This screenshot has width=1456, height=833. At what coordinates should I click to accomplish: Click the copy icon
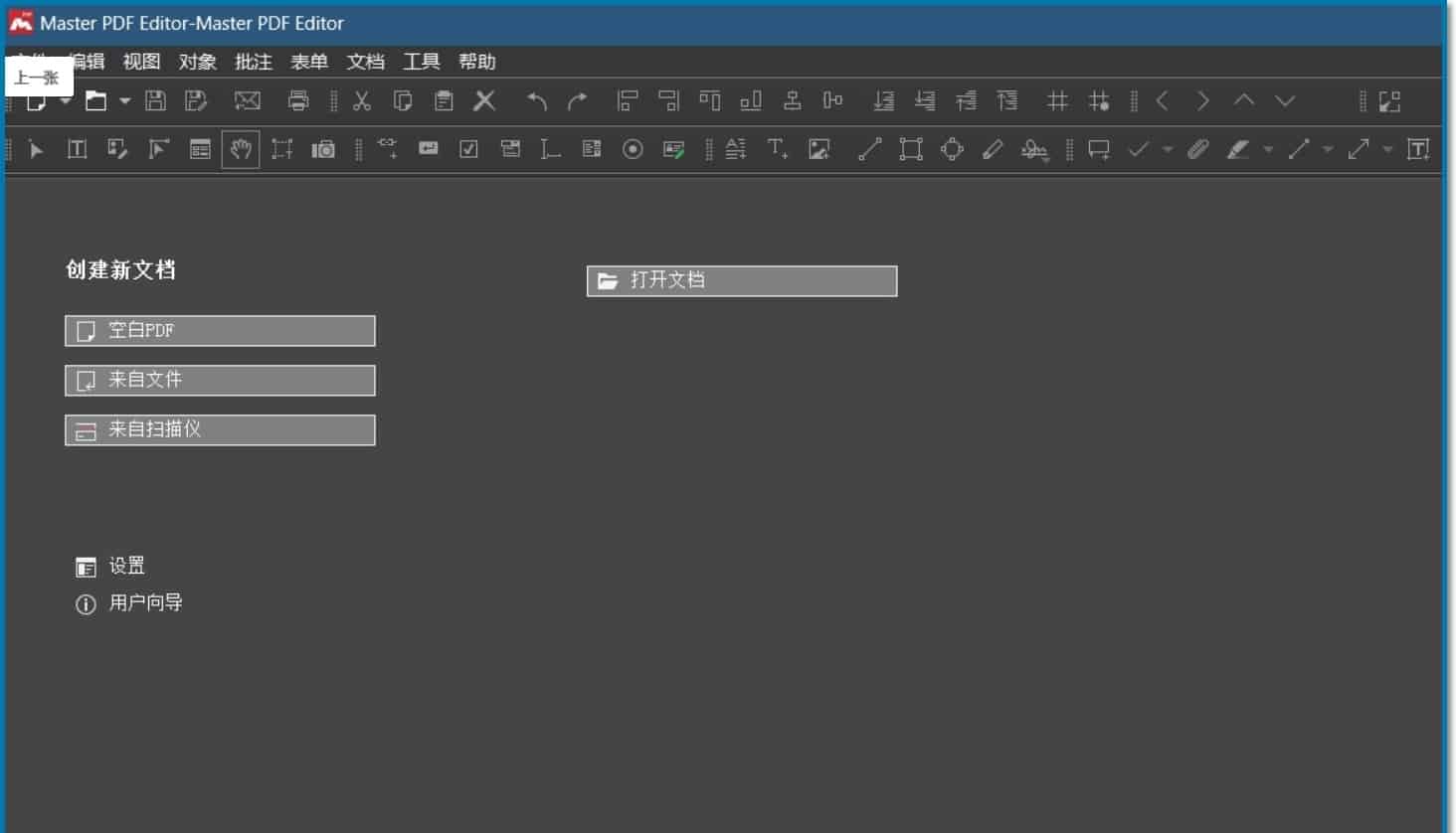403,100
